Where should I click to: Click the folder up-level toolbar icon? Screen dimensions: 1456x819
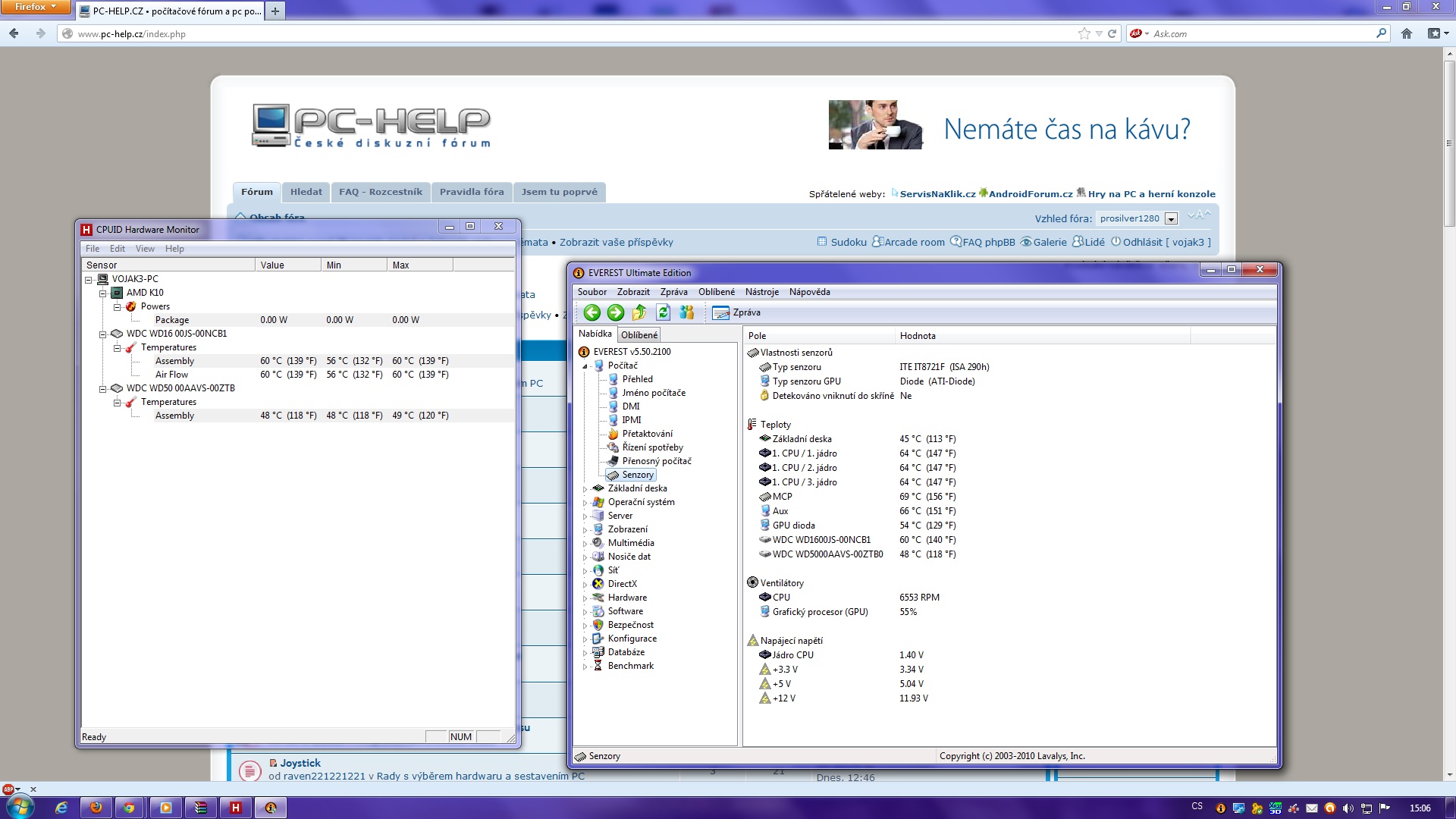(x=639, y=312)
